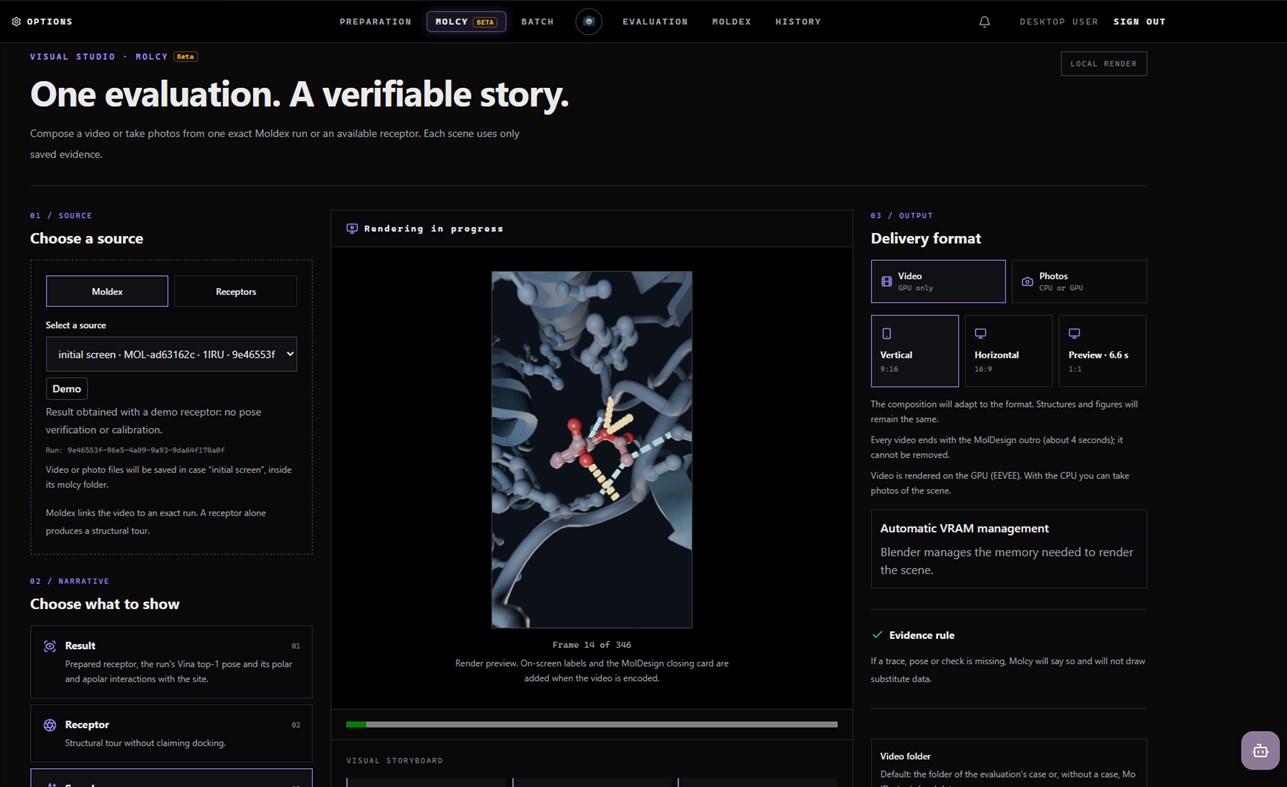Open the chat assistant robot button
Image resolution: width=1287 pixels, height=787 pixels.
click(x=1260, y=750)
